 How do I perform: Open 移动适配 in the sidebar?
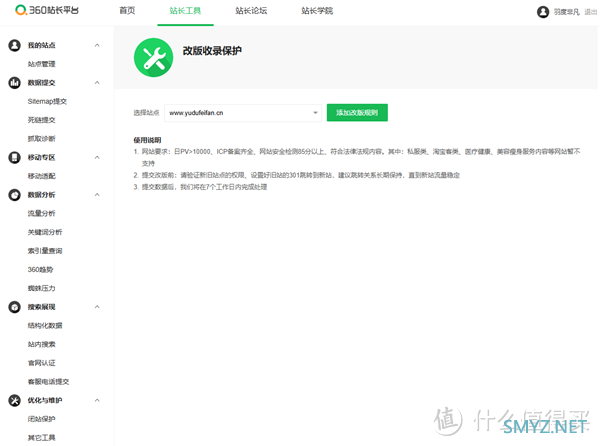(41, 176)
